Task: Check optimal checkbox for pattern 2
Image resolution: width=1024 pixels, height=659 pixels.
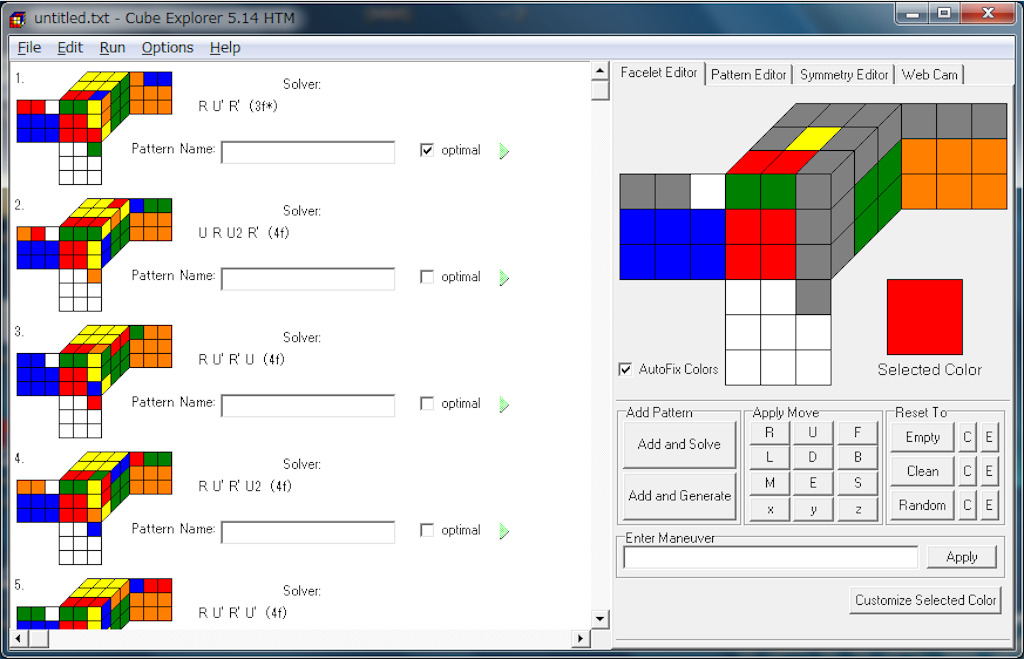Action: [x=427, y=277]
